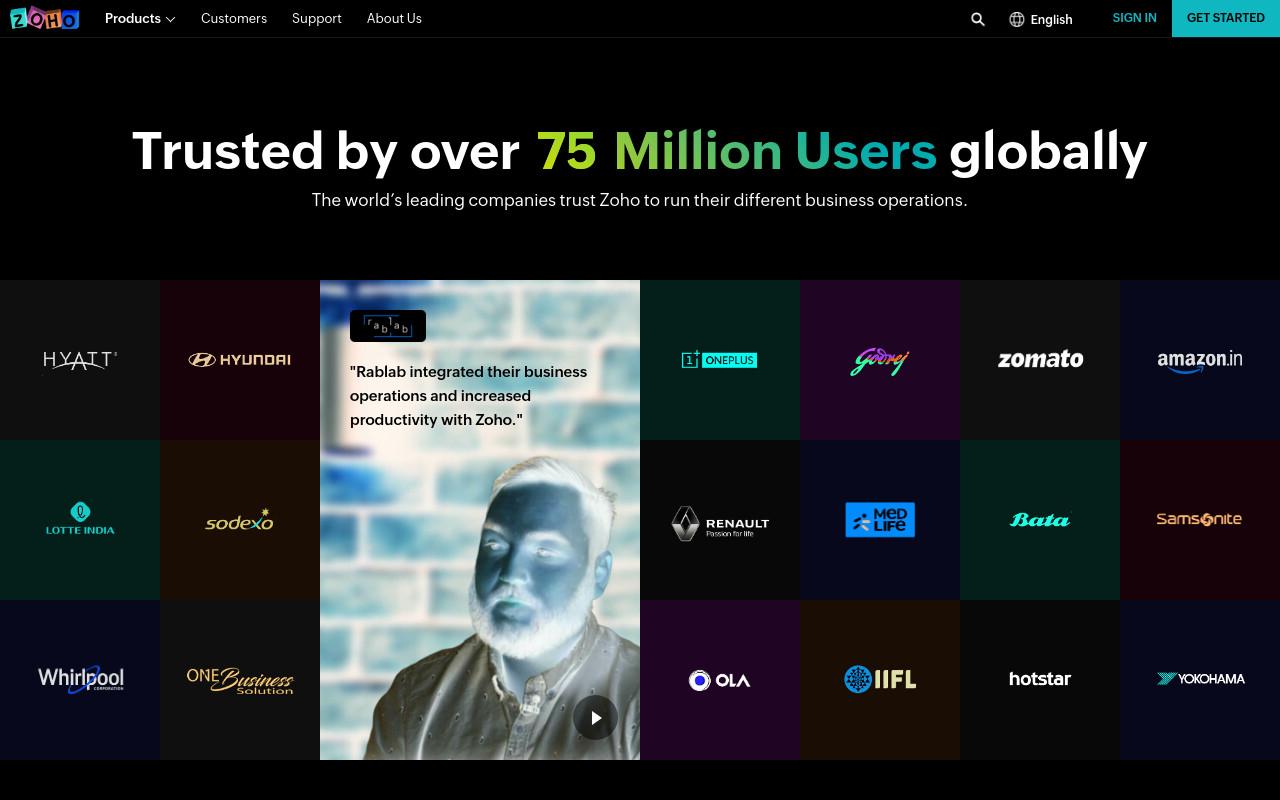The width and height of the screenshot is (1280, 800).
Task: Click the Godrej logo tile
Action: [880, 360]
